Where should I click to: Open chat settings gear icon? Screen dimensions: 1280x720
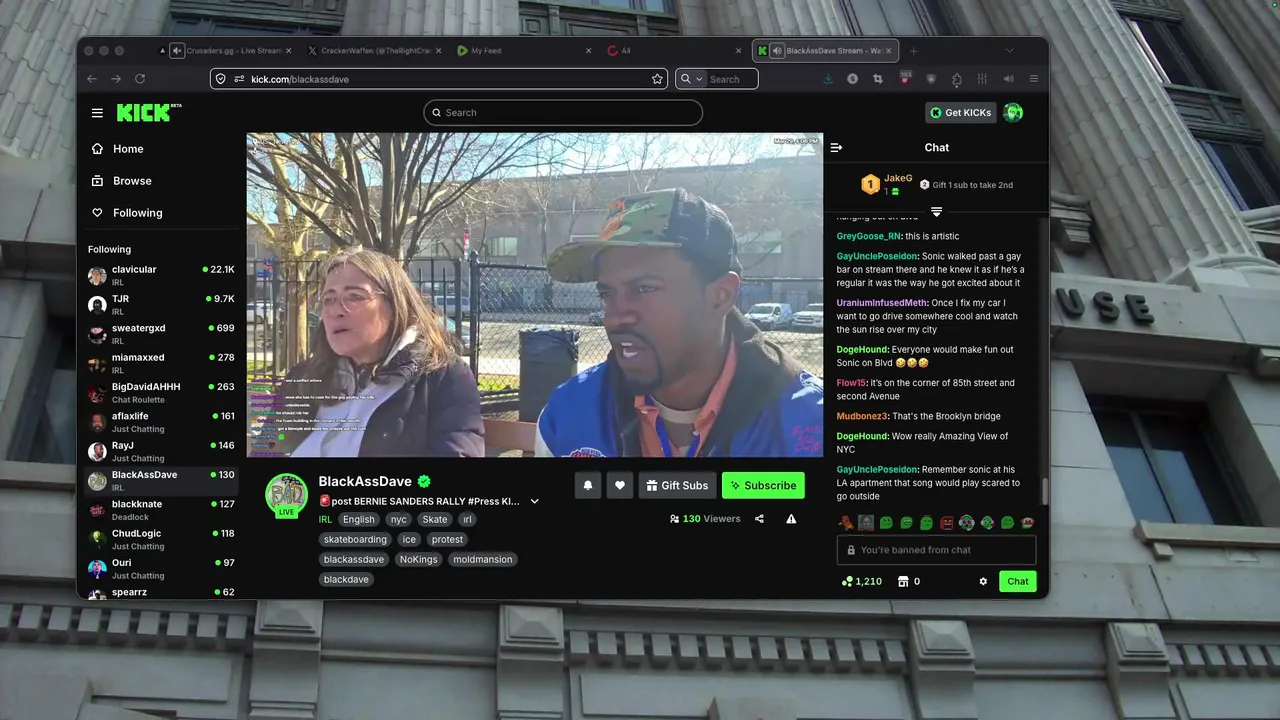(983, 581)
